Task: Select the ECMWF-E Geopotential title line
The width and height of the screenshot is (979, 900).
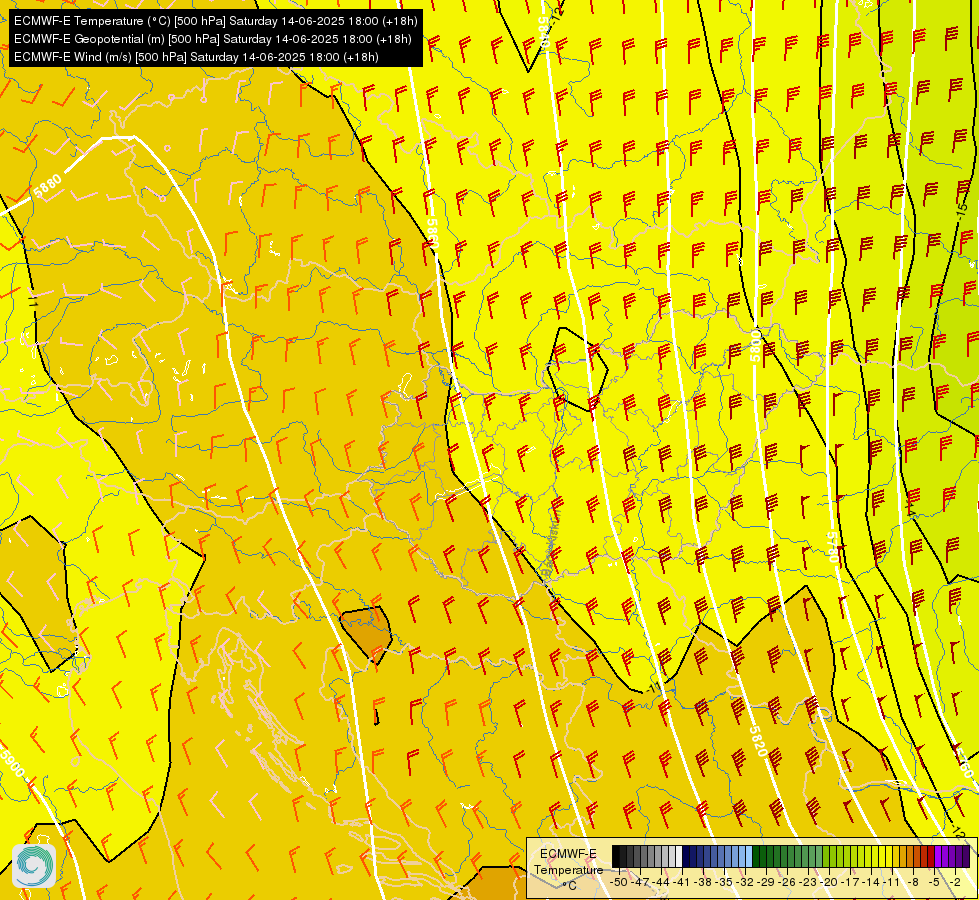Action: [x=212, y=39]
